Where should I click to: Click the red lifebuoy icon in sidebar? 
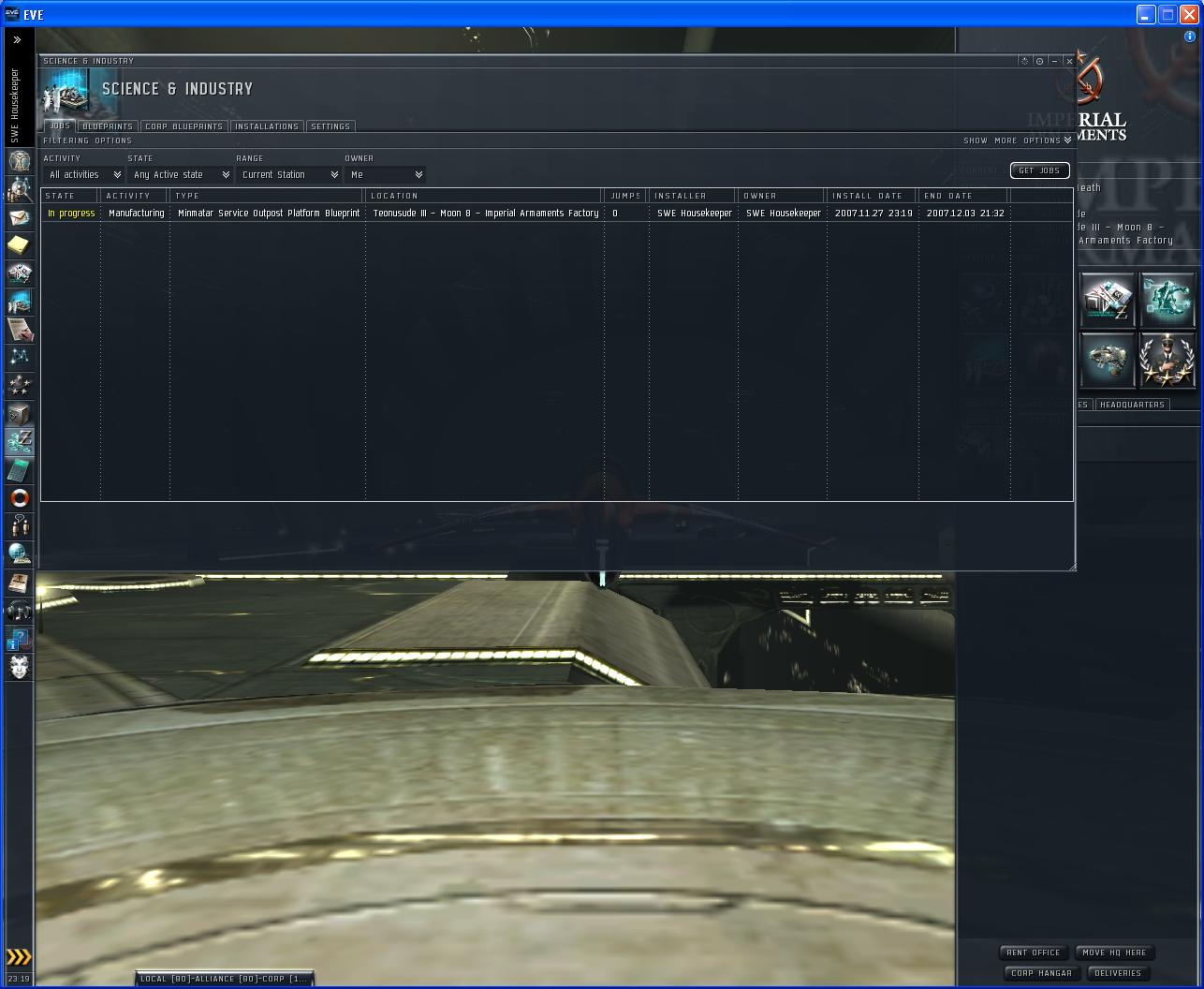click(x=20, y=498)
